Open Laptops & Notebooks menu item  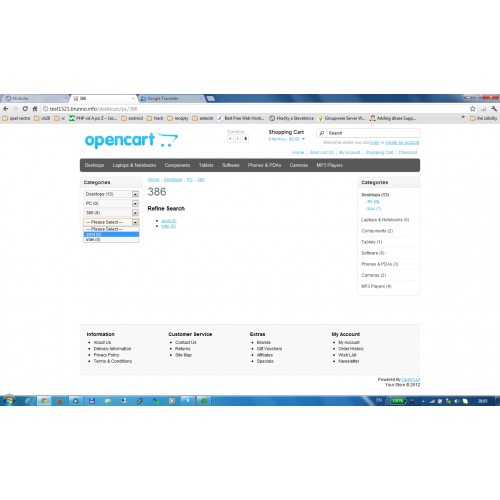[134, 165]
